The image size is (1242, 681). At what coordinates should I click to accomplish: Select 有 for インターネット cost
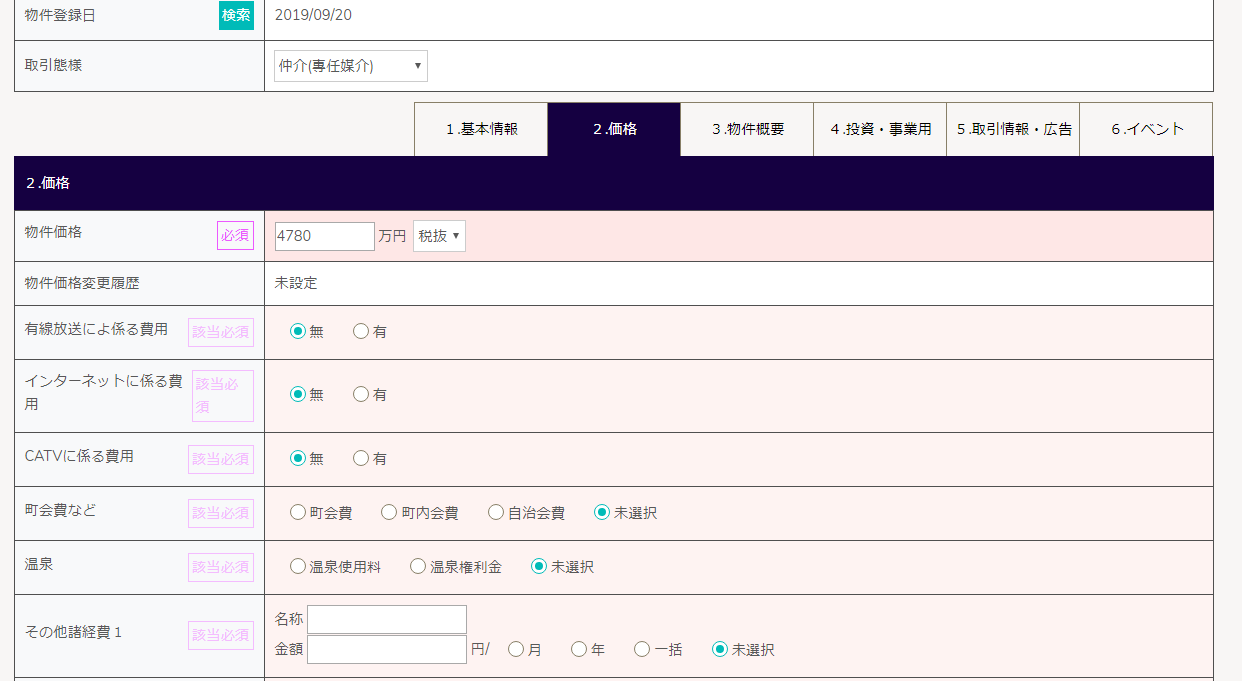[361, 395]
